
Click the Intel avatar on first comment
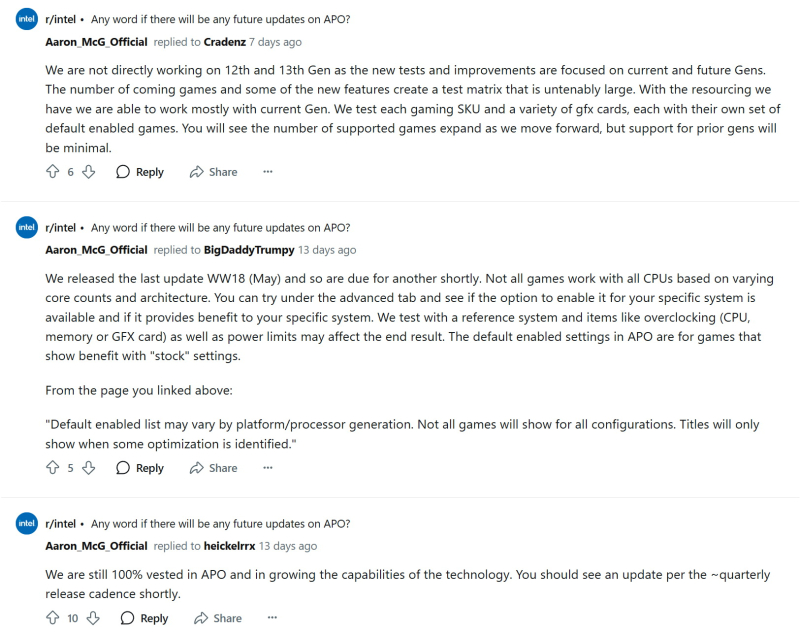click(x=27, y=19)
